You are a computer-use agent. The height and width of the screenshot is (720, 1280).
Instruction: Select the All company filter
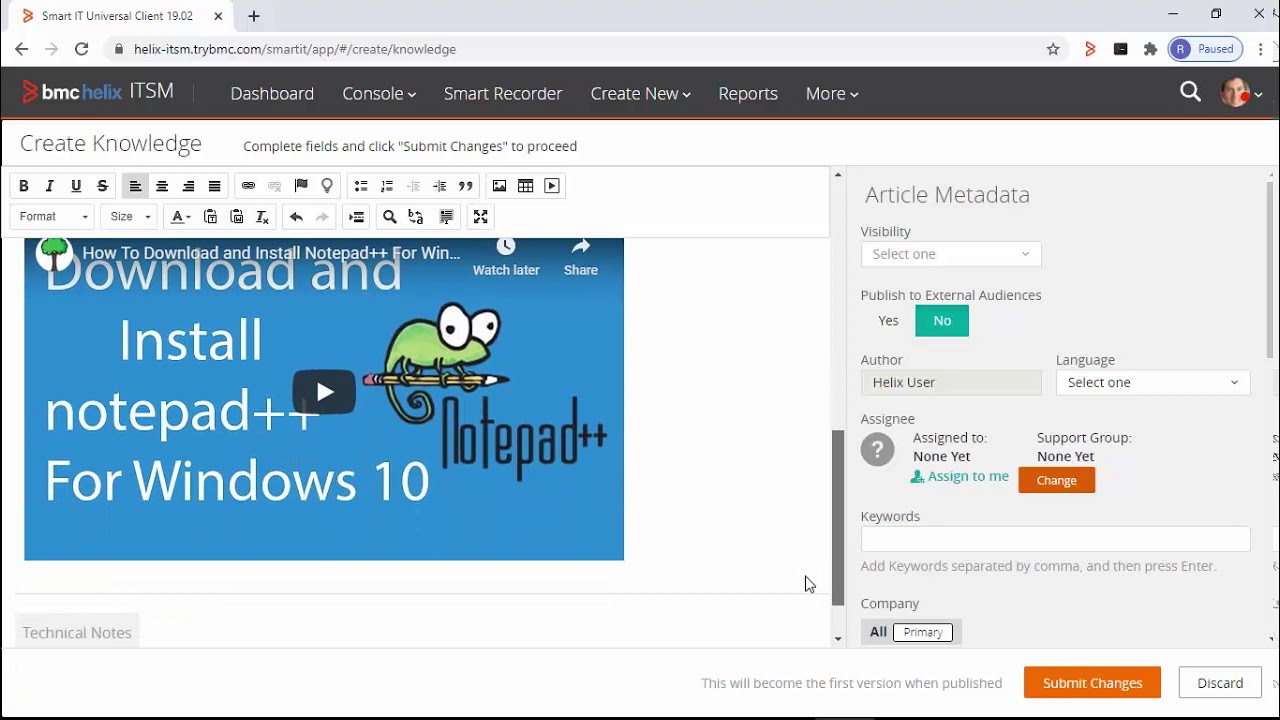click(878, 632)
